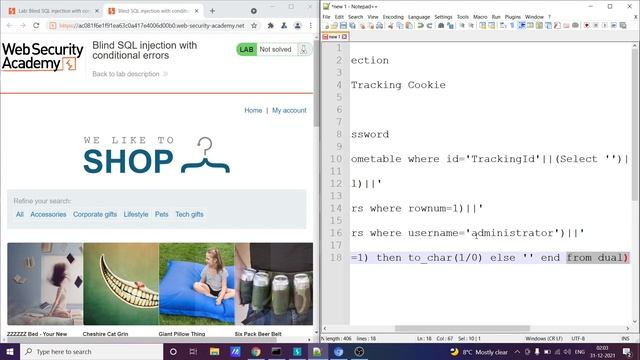Save the file with Notepad++ Save icon

click(343, 25)
